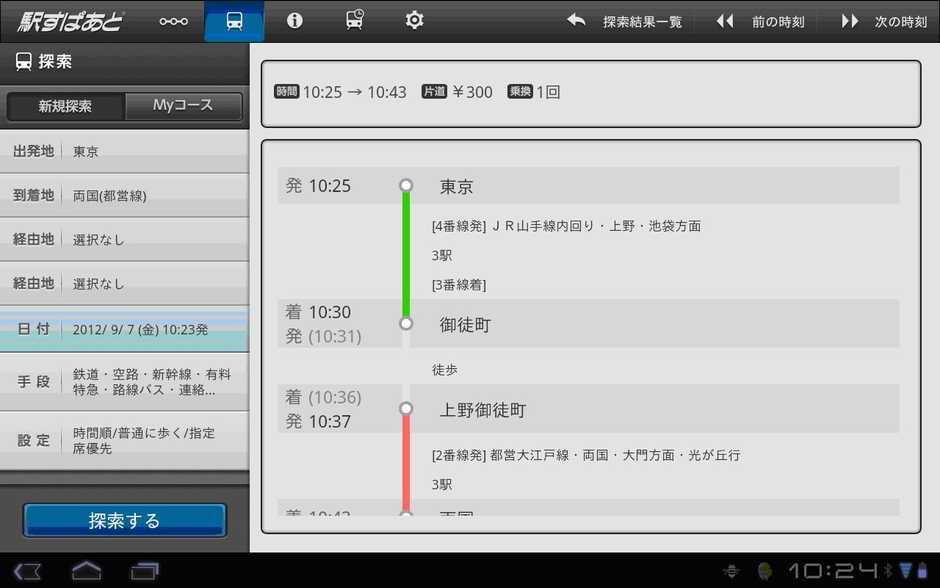Go back to 探索結果一覧 results list
940x588 pixels.
625,21
